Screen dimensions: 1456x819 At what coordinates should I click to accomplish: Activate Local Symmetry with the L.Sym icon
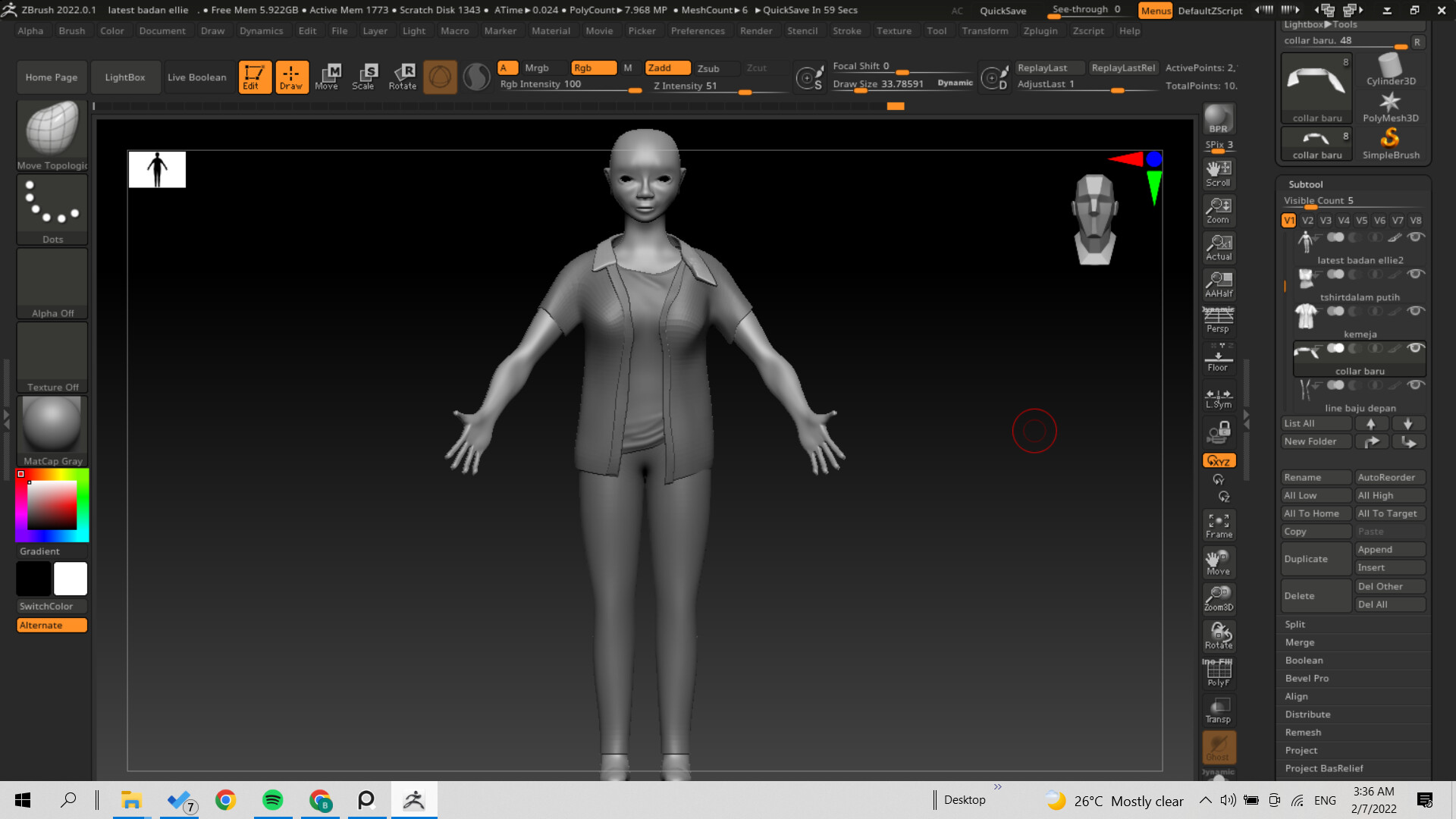coord(1218,395)
